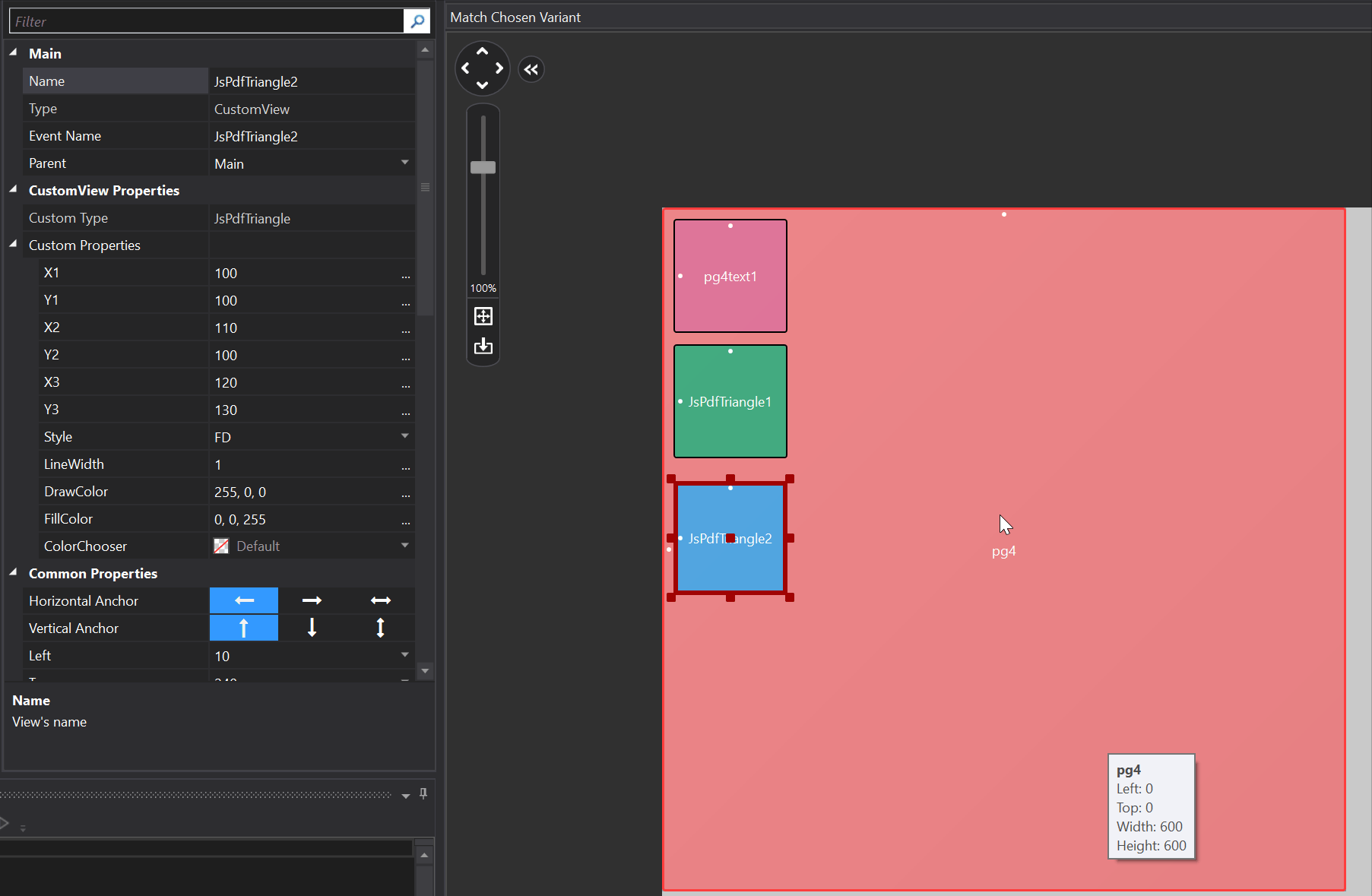
Task: Click the Y2 value 100
Action: point(226,355)
